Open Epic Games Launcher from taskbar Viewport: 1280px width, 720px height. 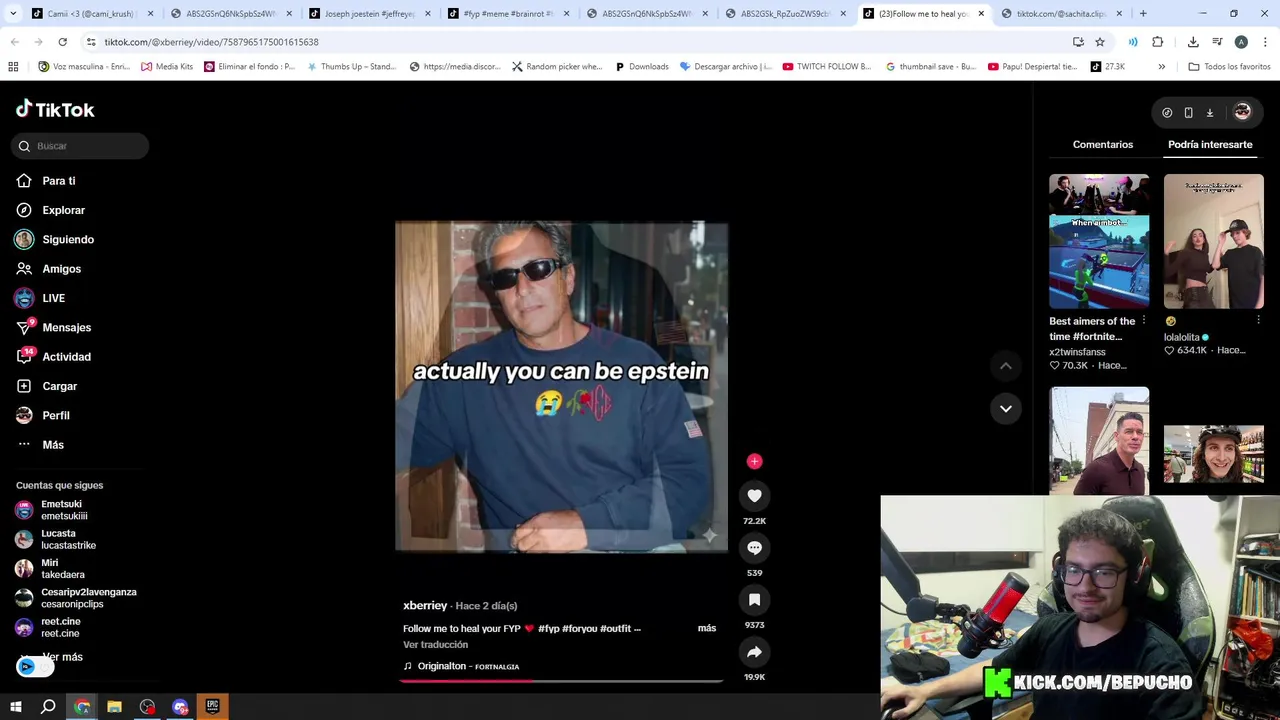(x=212, y=707)
